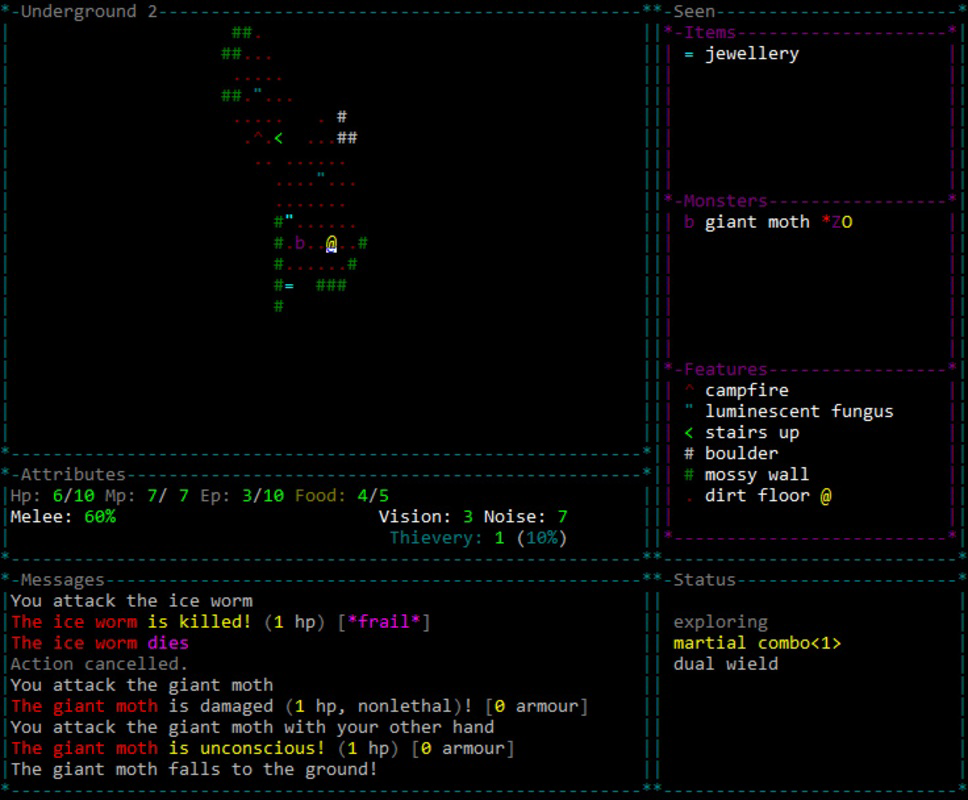
Task: Select the luminescent fungus entry in Features
Action: point(789,412)
